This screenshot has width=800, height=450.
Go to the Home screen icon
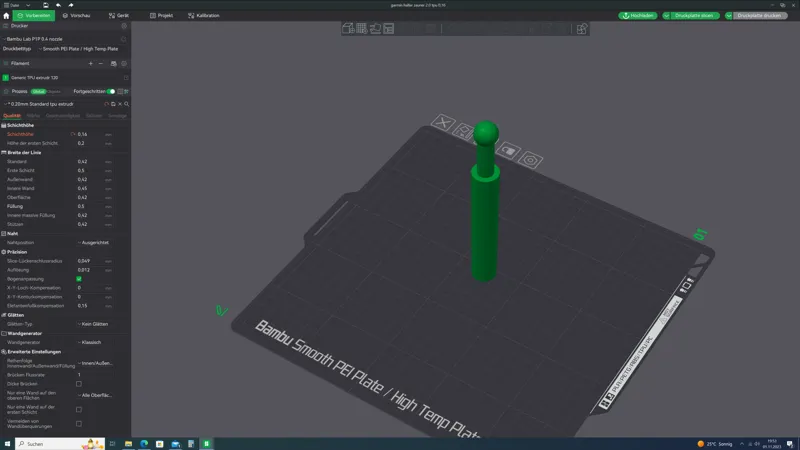(6, 16)
